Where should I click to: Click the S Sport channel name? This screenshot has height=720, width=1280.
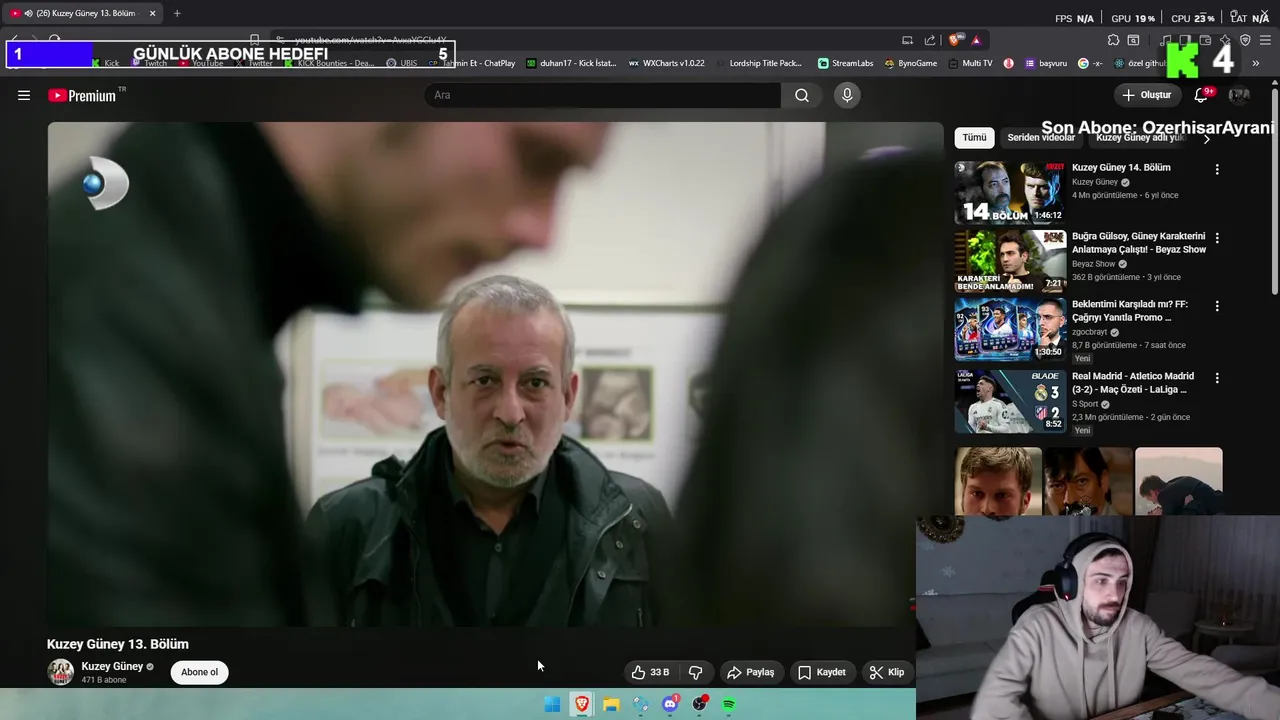tap(1085, 404)
